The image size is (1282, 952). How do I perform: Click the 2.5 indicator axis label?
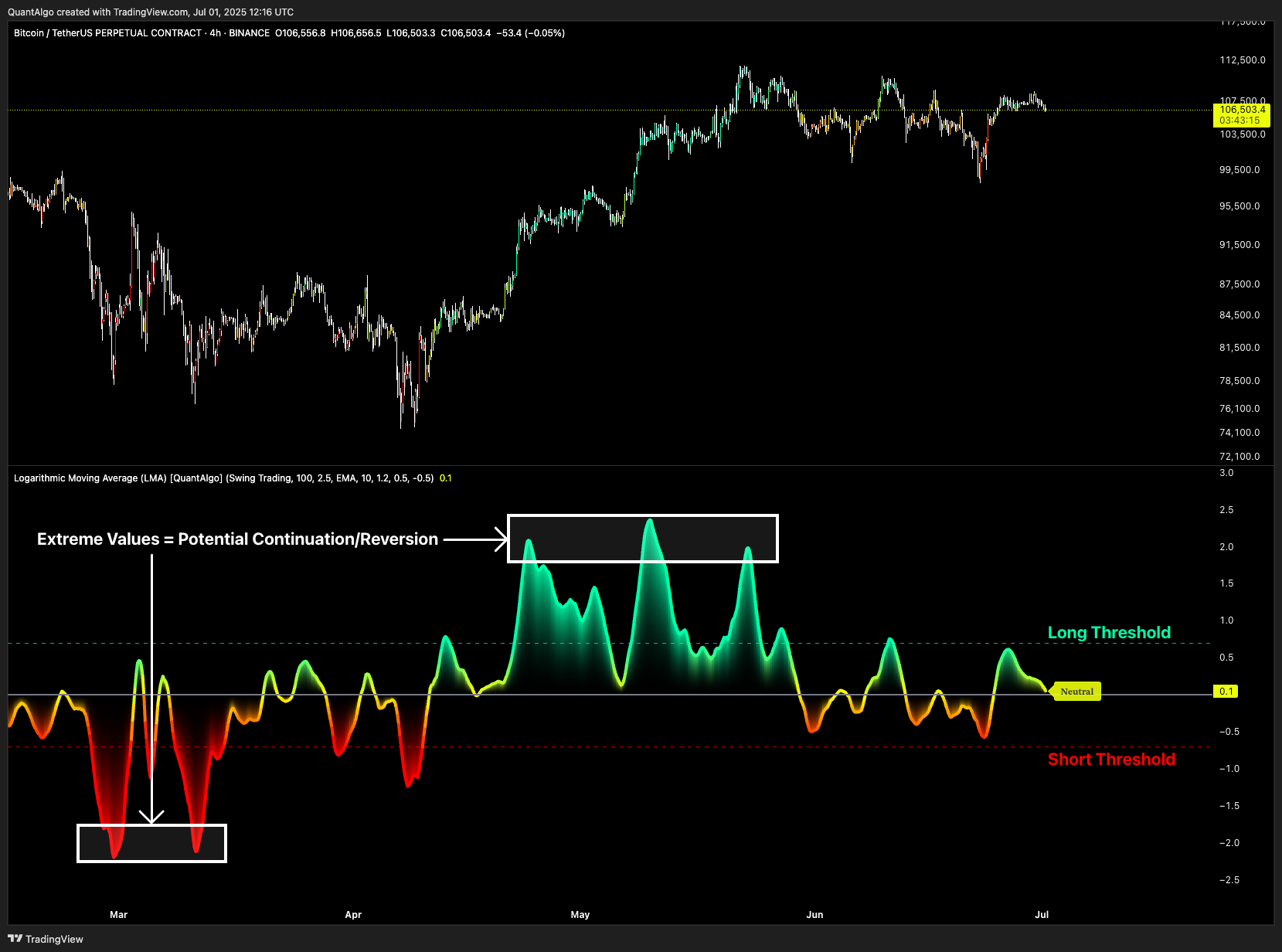point(1226,510)
